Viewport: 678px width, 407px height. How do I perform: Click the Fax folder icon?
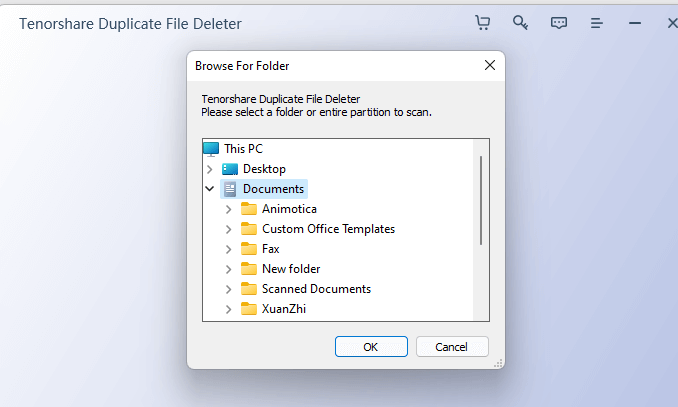(249, 249)
